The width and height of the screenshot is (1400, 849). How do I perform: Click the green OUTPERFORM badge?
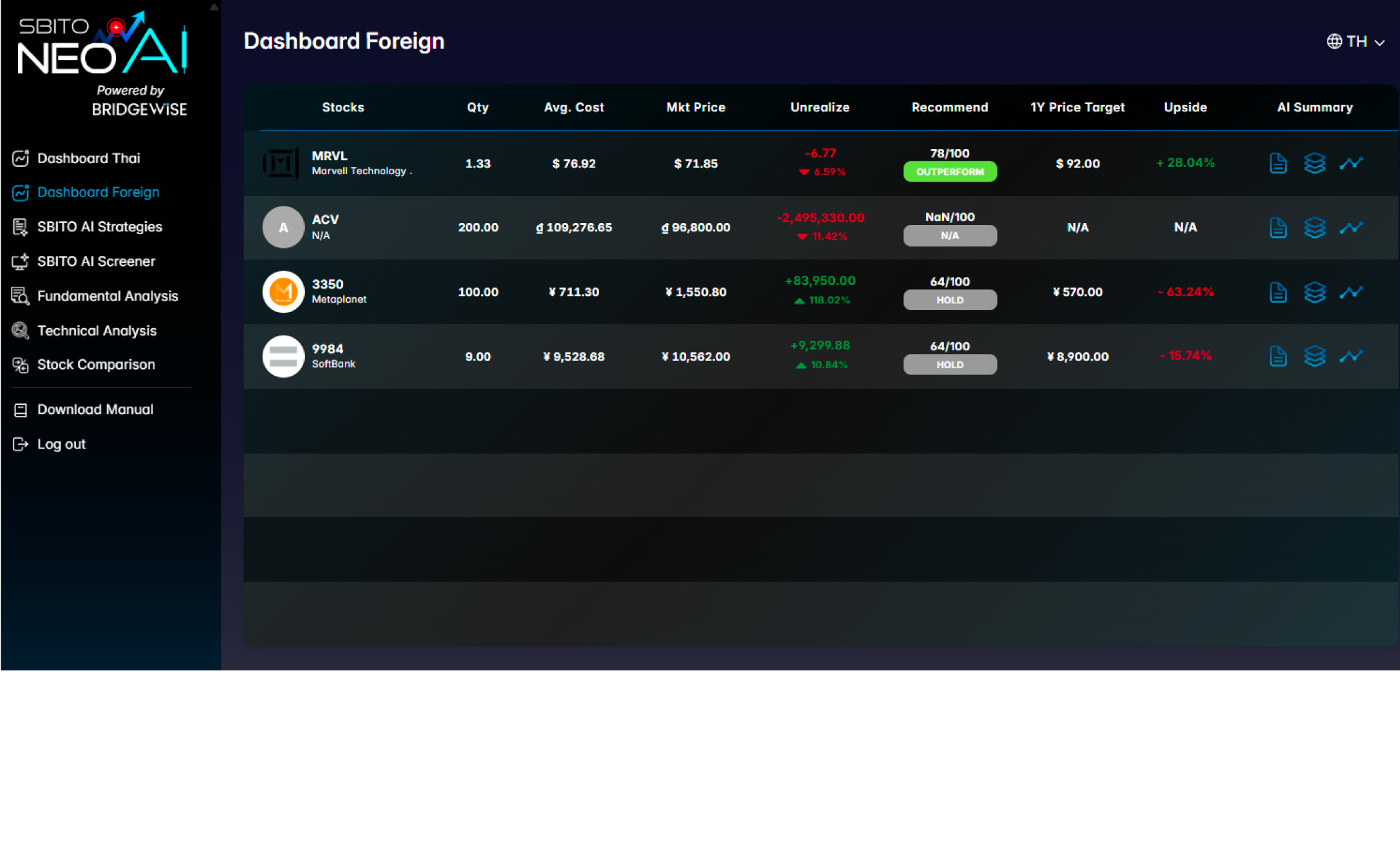(949, 172)
